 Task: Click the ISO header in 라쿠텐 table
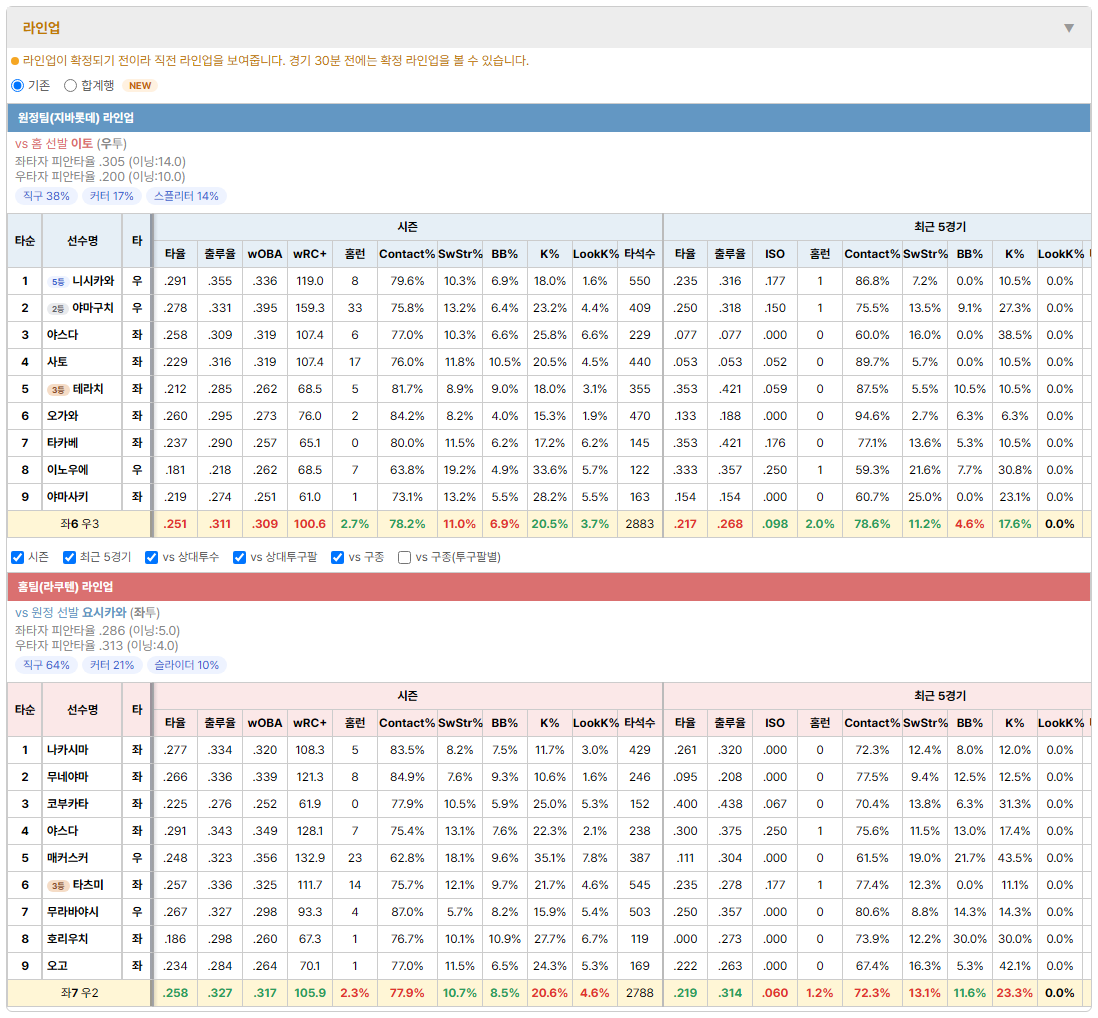[774, 723]
